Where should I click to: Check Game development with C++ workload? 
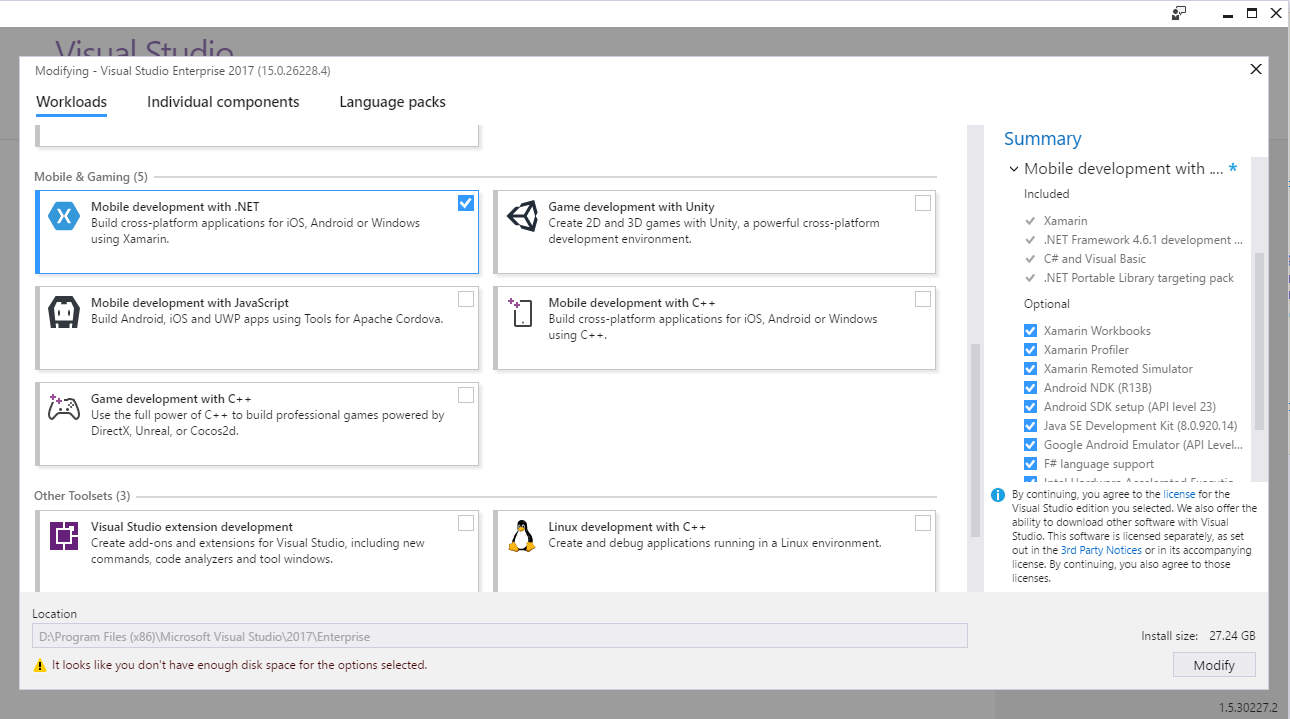coord(466,395)
